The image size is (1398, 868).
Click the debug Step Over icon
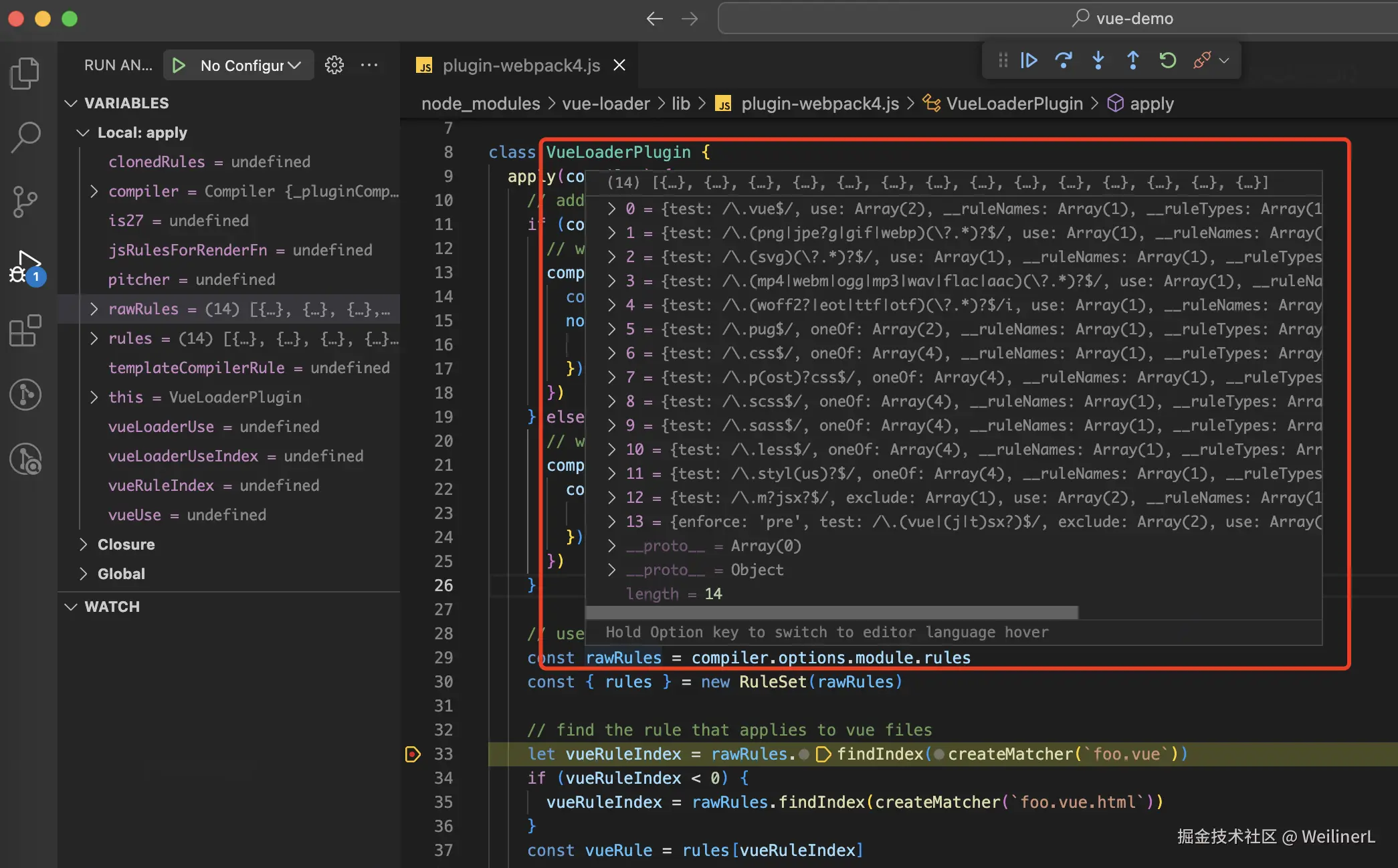[1064, 61]
